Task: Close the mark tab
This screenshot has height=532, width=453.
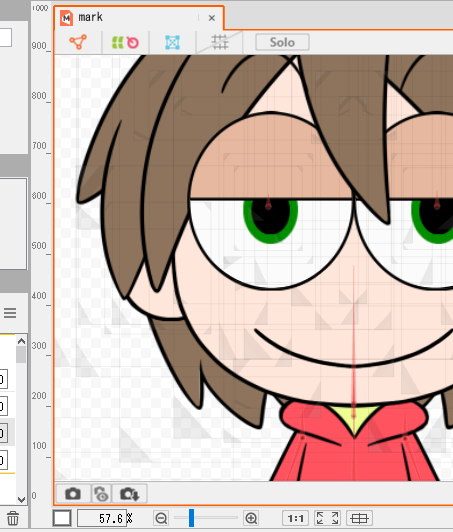Action: tap(212, 18)
